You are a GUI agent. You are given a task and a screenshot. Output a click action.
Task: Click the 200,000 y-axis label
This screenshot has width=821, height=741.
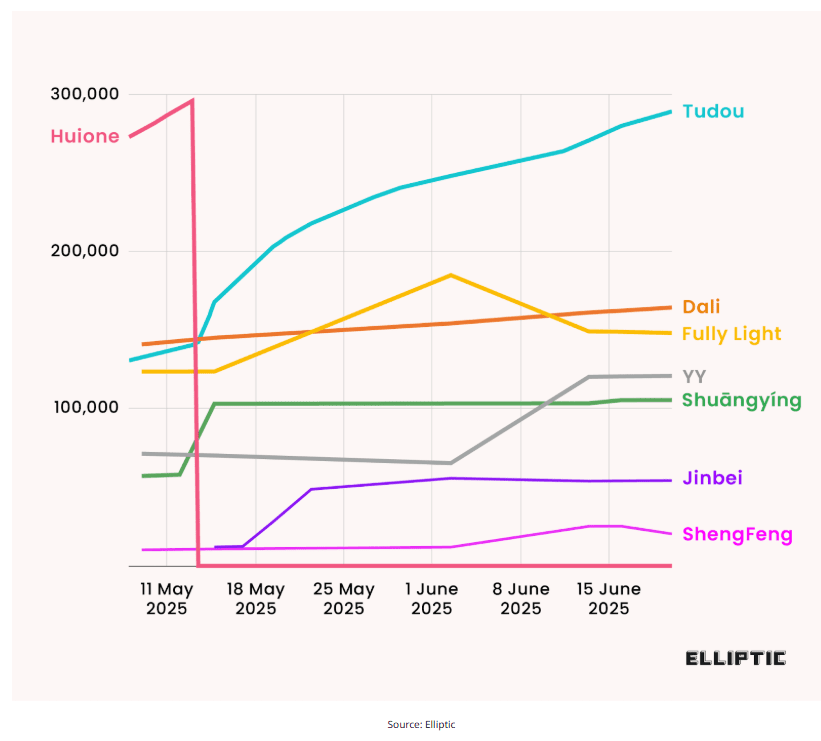coord(85,251)
